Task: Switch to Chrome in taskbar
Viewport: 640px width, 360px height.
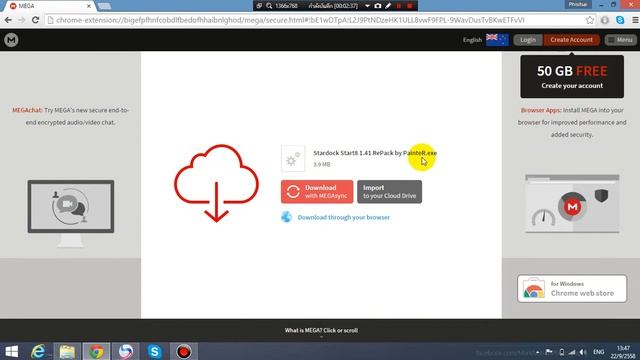Action: tap(96, 351)
